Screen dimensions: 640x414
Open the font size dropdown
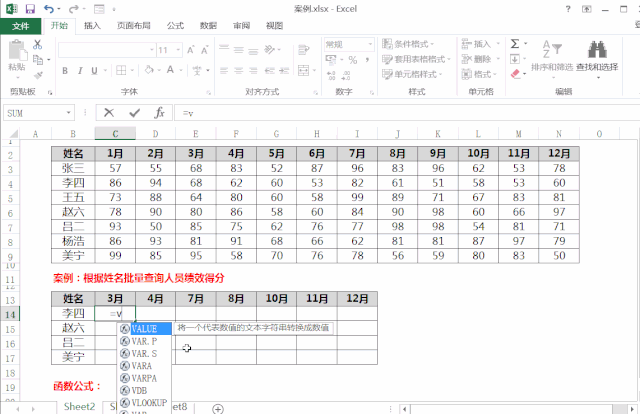click(x=178, y=50)
